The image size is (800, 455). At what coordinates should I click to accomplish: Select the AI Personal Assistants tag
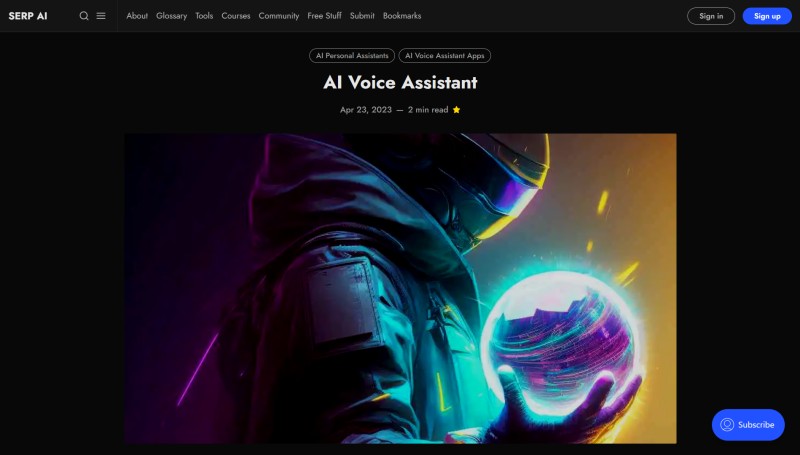coord(352,56)
